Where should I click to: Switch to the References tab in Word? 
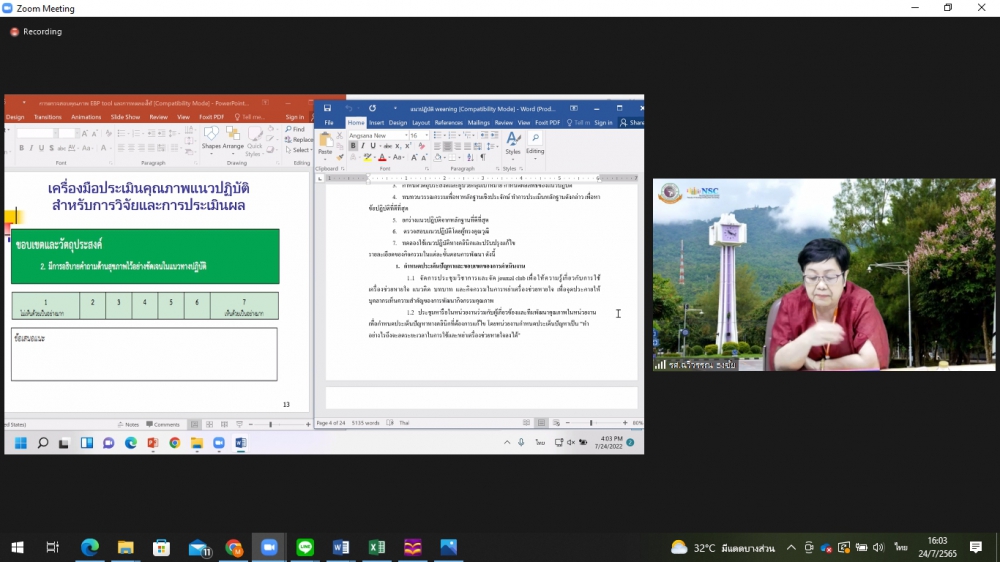coord(448,123)
